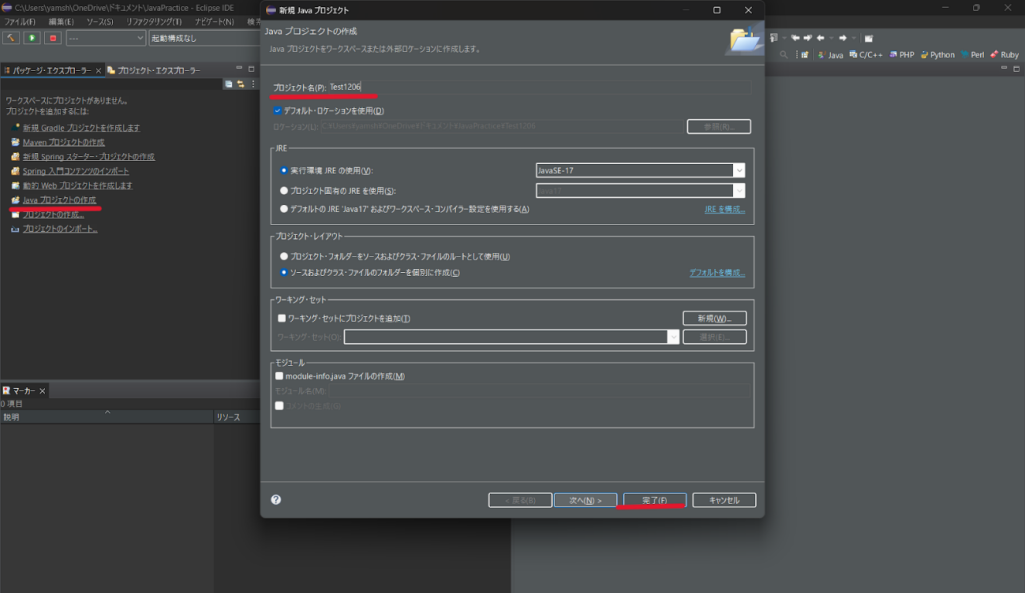Open the Java perspective

click(x=830, y=55)
